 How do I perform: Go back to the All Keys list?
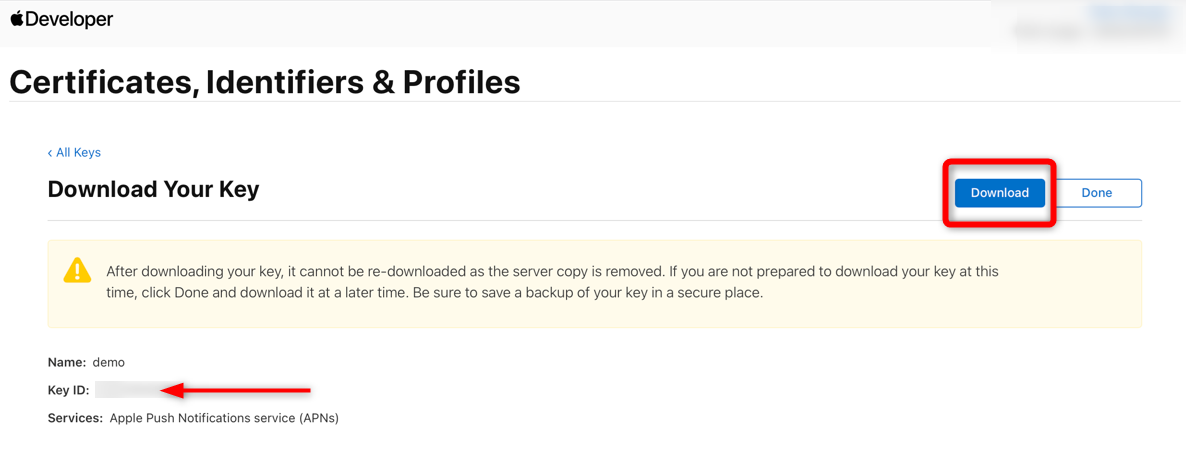74,153
